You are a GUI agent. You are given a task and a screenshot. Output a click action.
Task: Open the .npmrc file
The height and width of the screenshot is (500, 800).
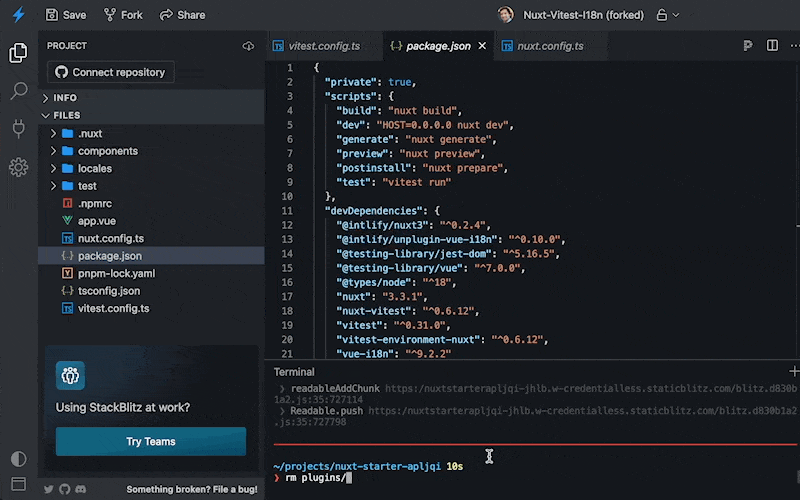[x=151, y=203]
